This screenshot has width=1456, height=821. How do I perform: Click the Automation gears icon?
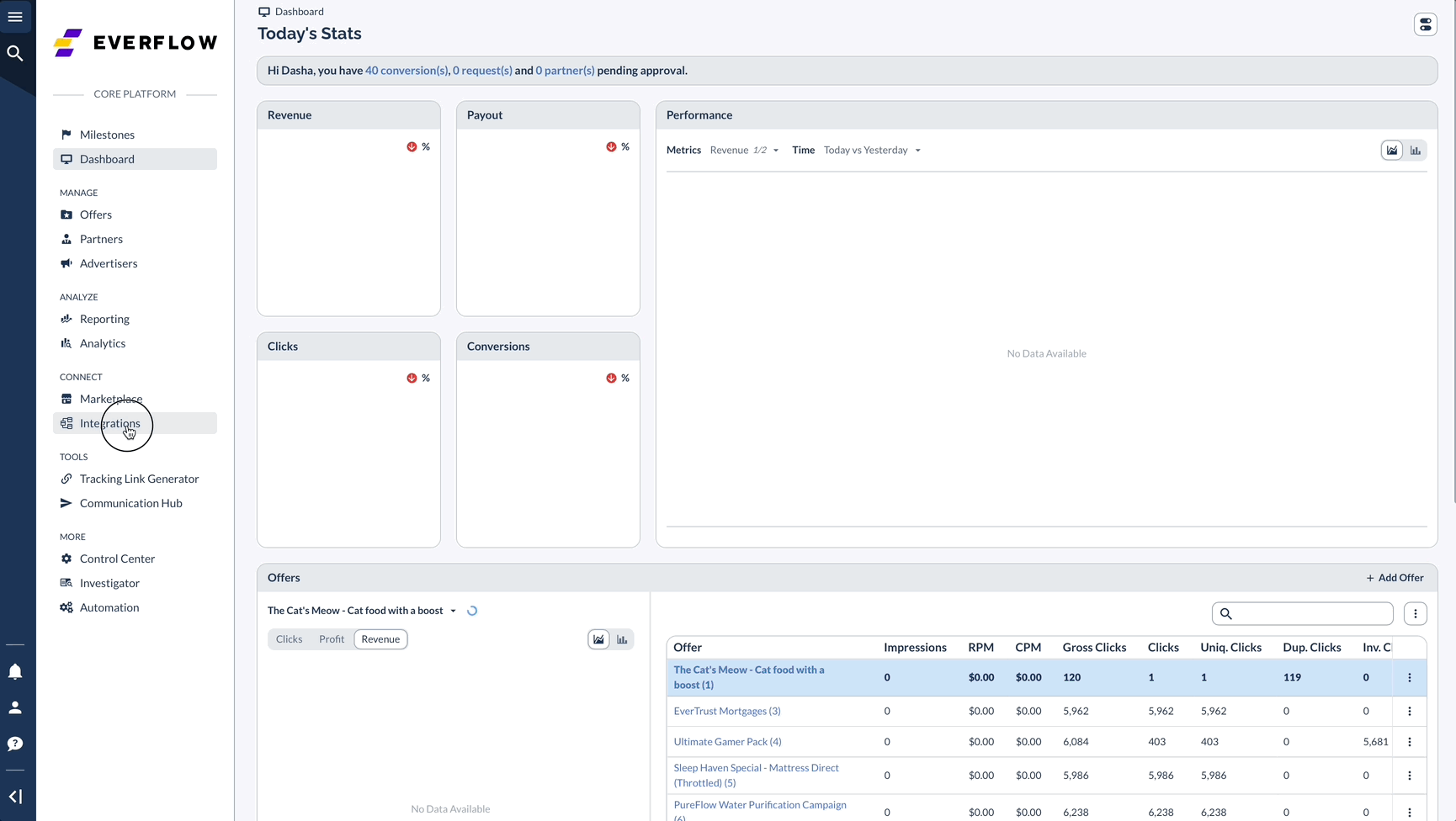point(66,607)
